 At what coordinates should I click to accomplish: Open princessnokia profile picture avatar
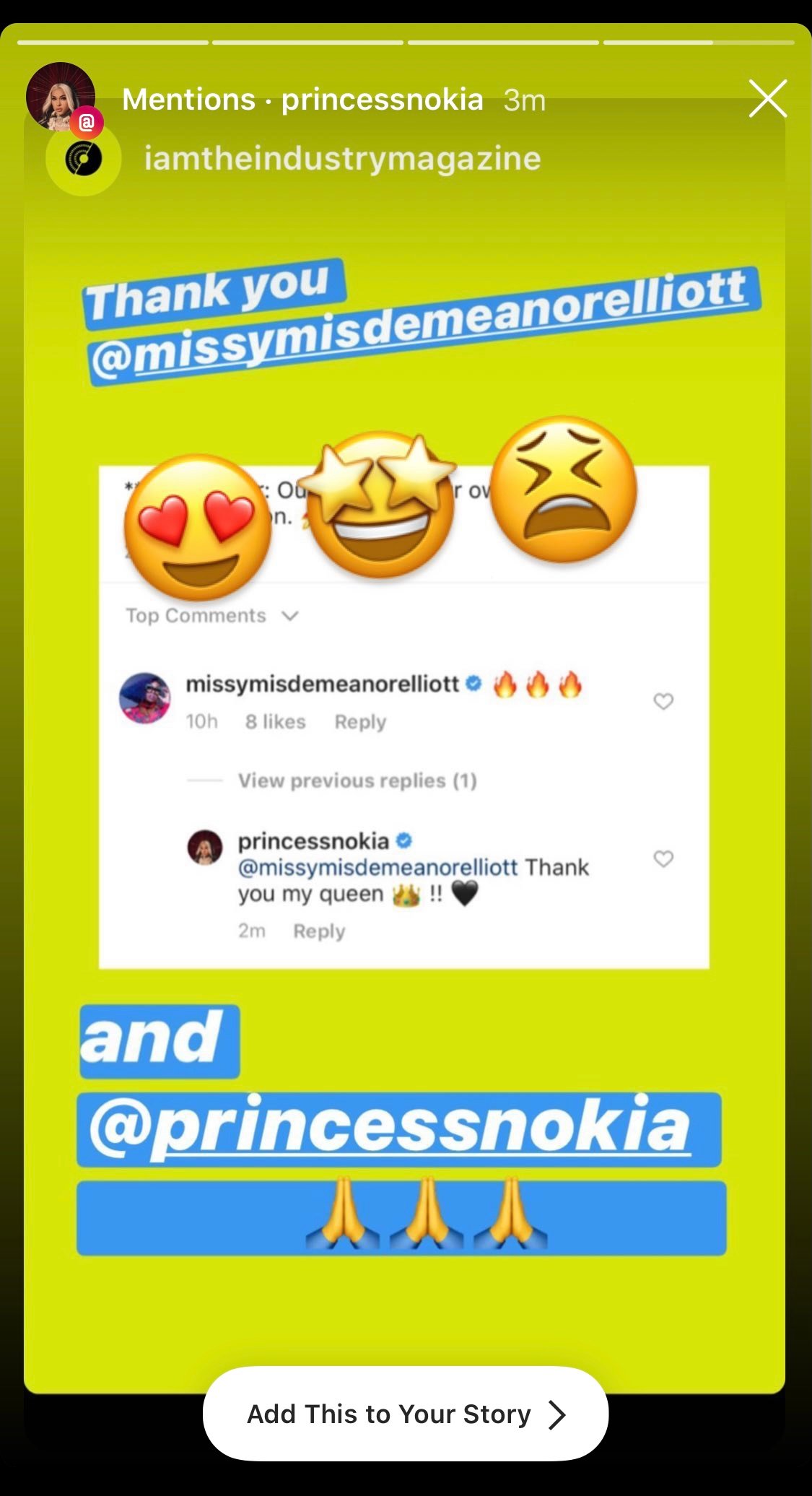click(61, 97)
